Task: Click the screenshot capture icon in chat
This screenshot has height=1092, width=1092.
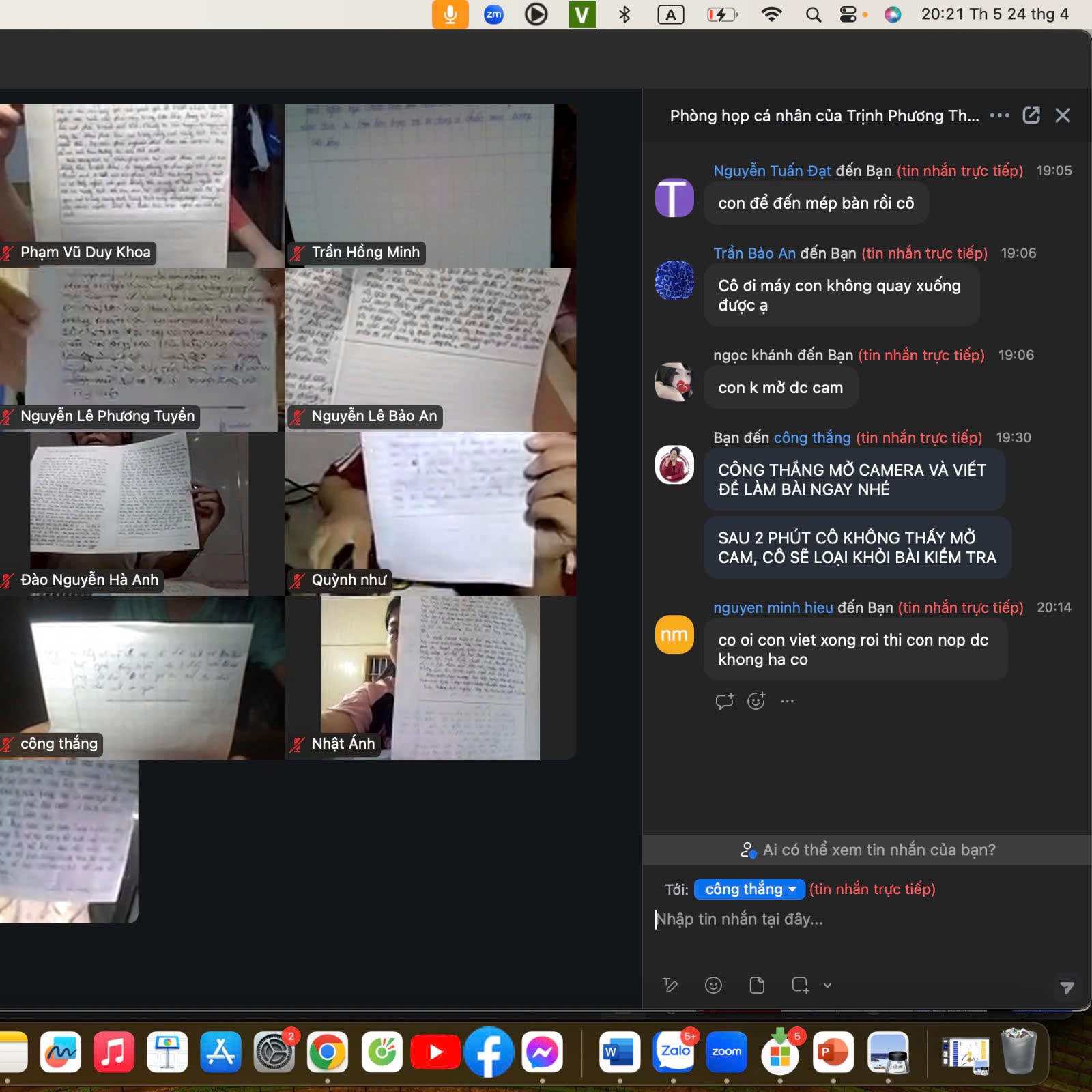Action: (x=800, y=985)
